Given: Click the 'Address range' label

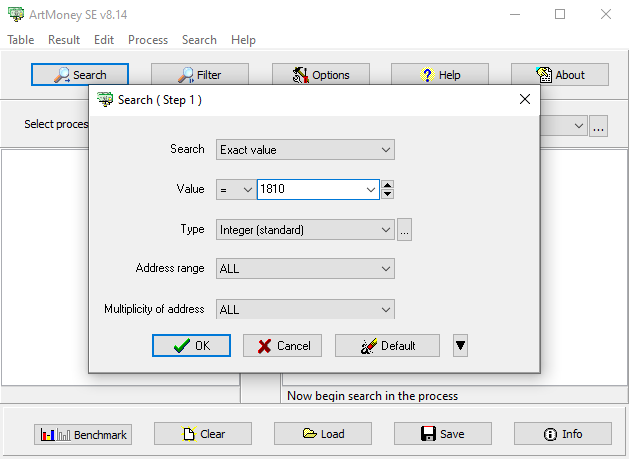Looking at the screenshot, I should pyautogui.click(x=170, y=268).
